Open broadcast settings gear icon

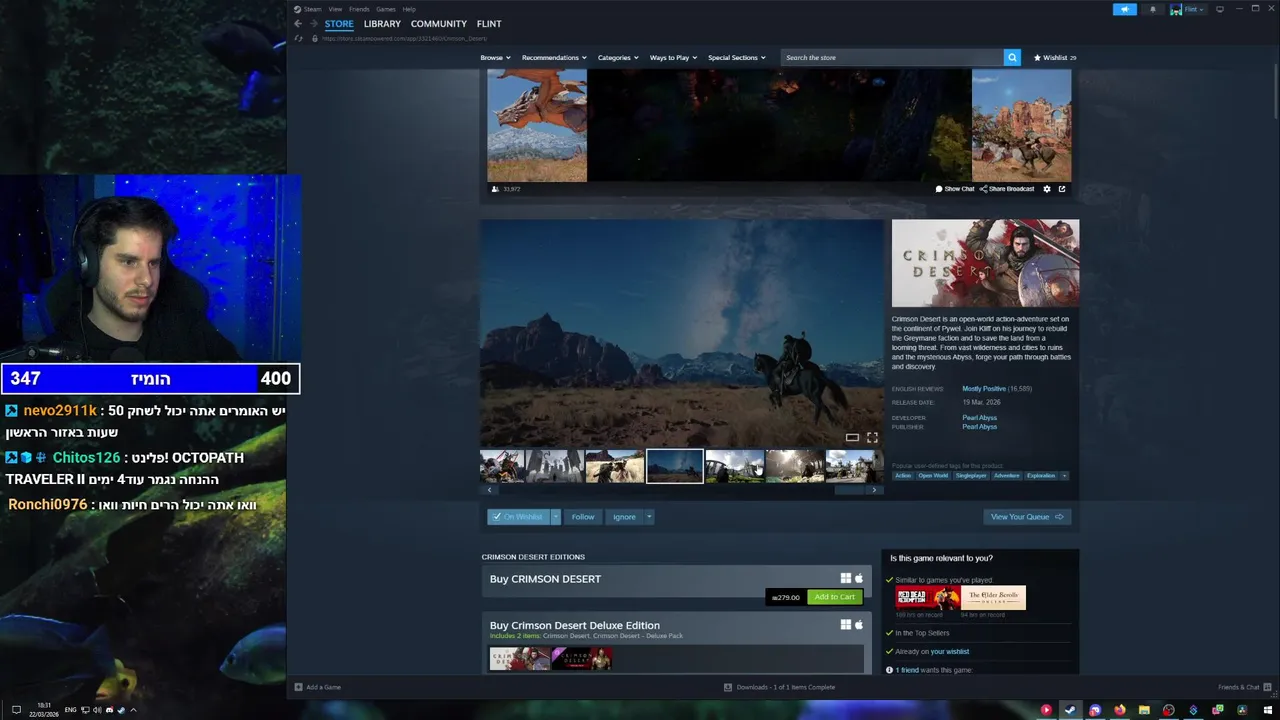(x=1047, y=189)
